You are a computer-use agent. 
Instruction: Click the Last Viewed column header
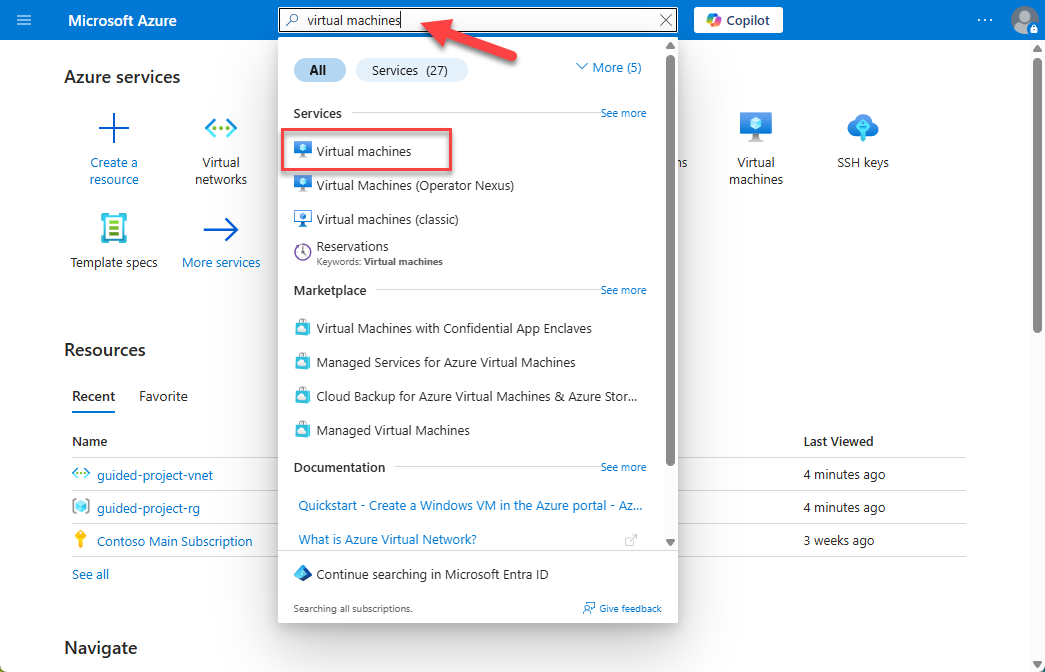pos(838,441)
